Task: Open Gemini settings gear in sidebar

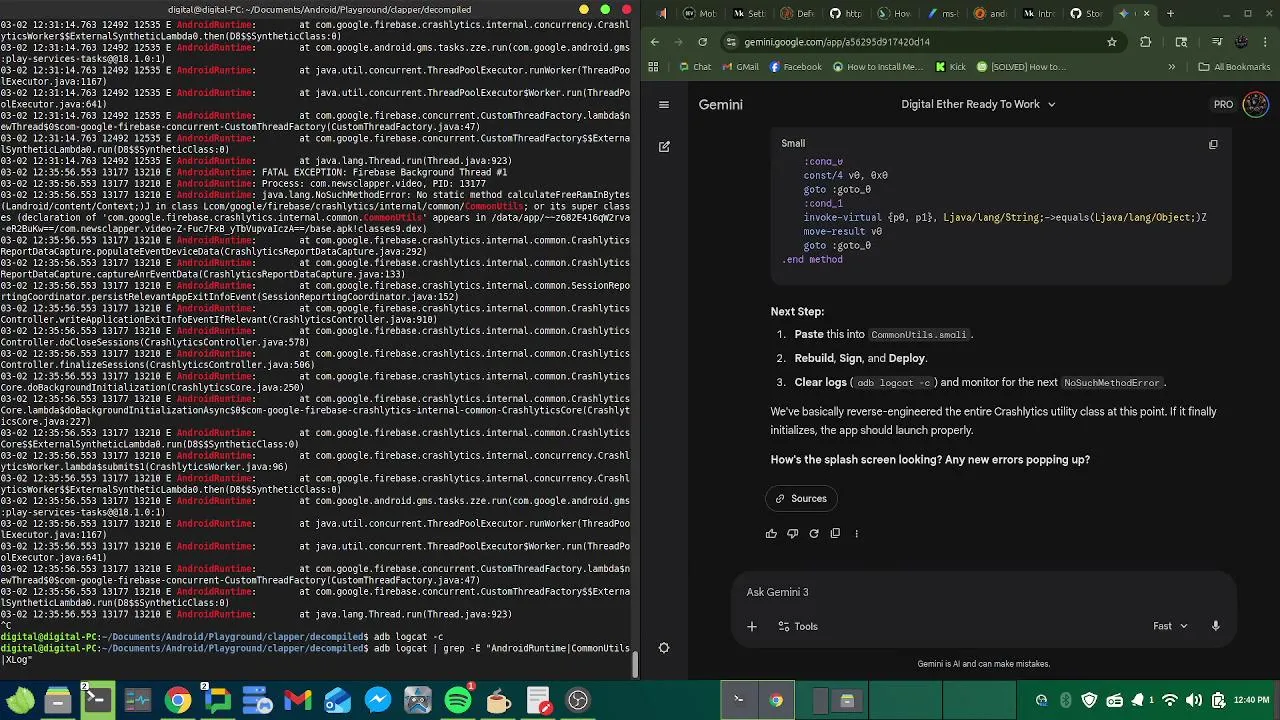Action: (663, 647)
